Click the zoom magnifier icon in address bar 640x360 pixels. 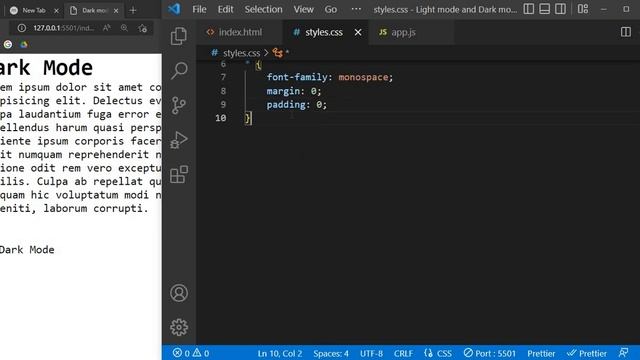(x=124, y=28)
